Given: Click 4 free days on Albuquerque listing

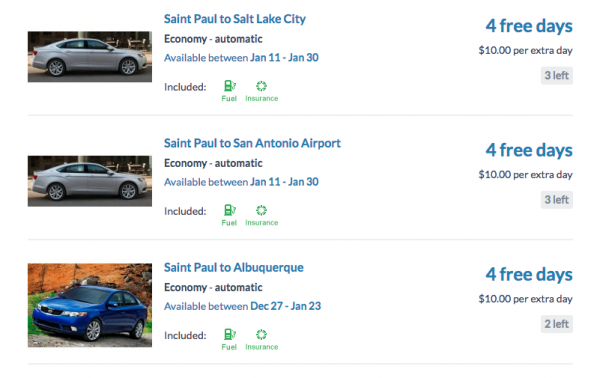Looking at the screenshot, I should (x=529, y=275).
